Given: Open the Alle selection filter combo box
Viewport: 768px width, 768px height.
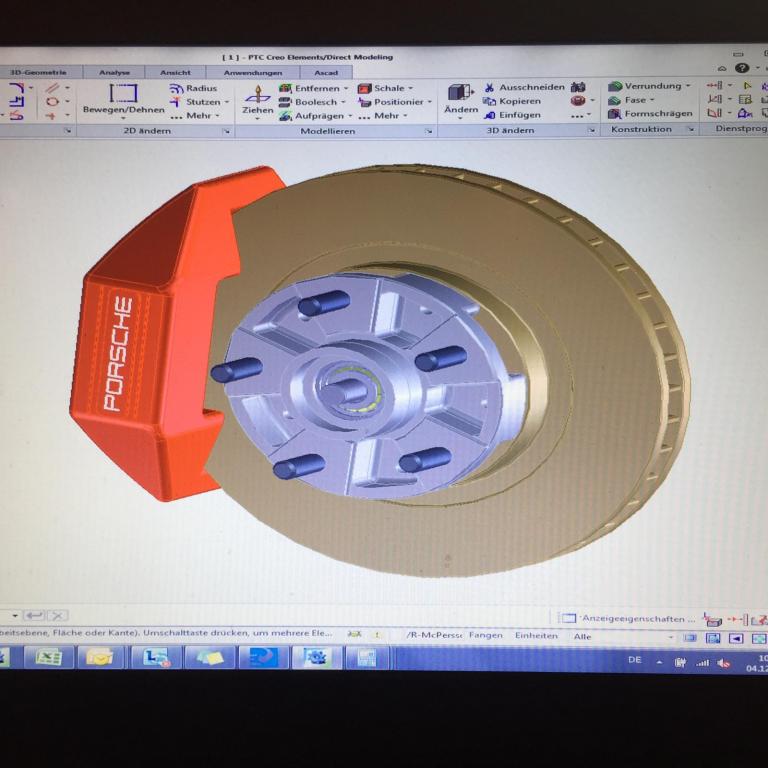Looking at the screenshot, I should [620, 636].
